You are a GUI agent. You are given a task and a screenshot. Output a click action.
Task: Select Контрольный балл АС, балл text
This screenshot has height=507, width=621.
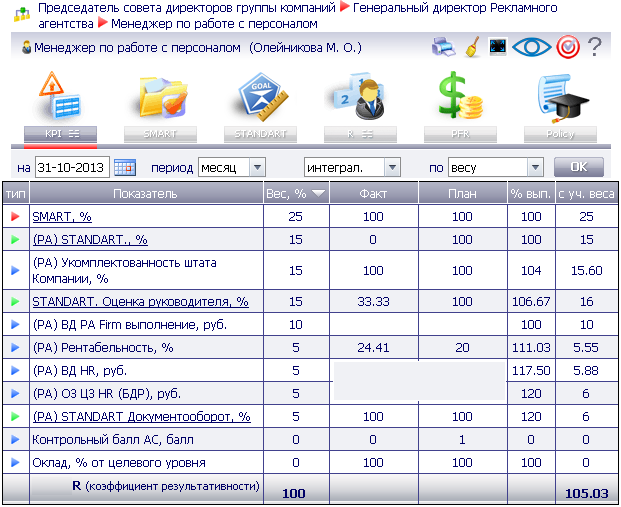point(113,440)
